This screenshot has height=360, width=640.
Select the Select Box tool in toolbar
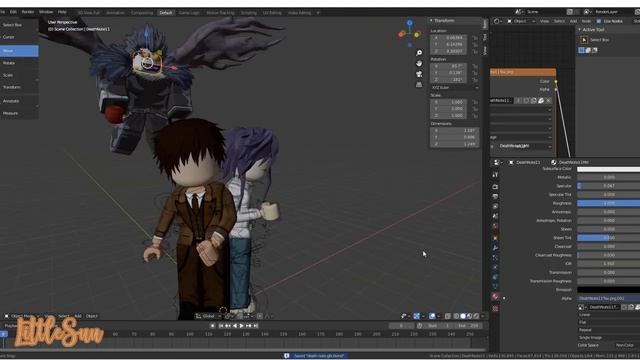pos(19,25)
